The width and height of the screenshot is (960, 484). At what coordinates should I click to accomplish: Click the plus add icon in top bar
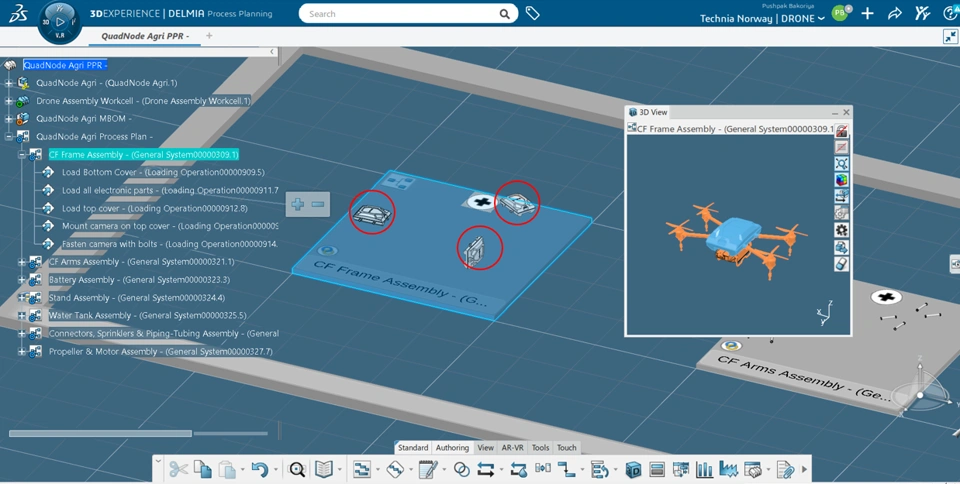tap(867, 13)
